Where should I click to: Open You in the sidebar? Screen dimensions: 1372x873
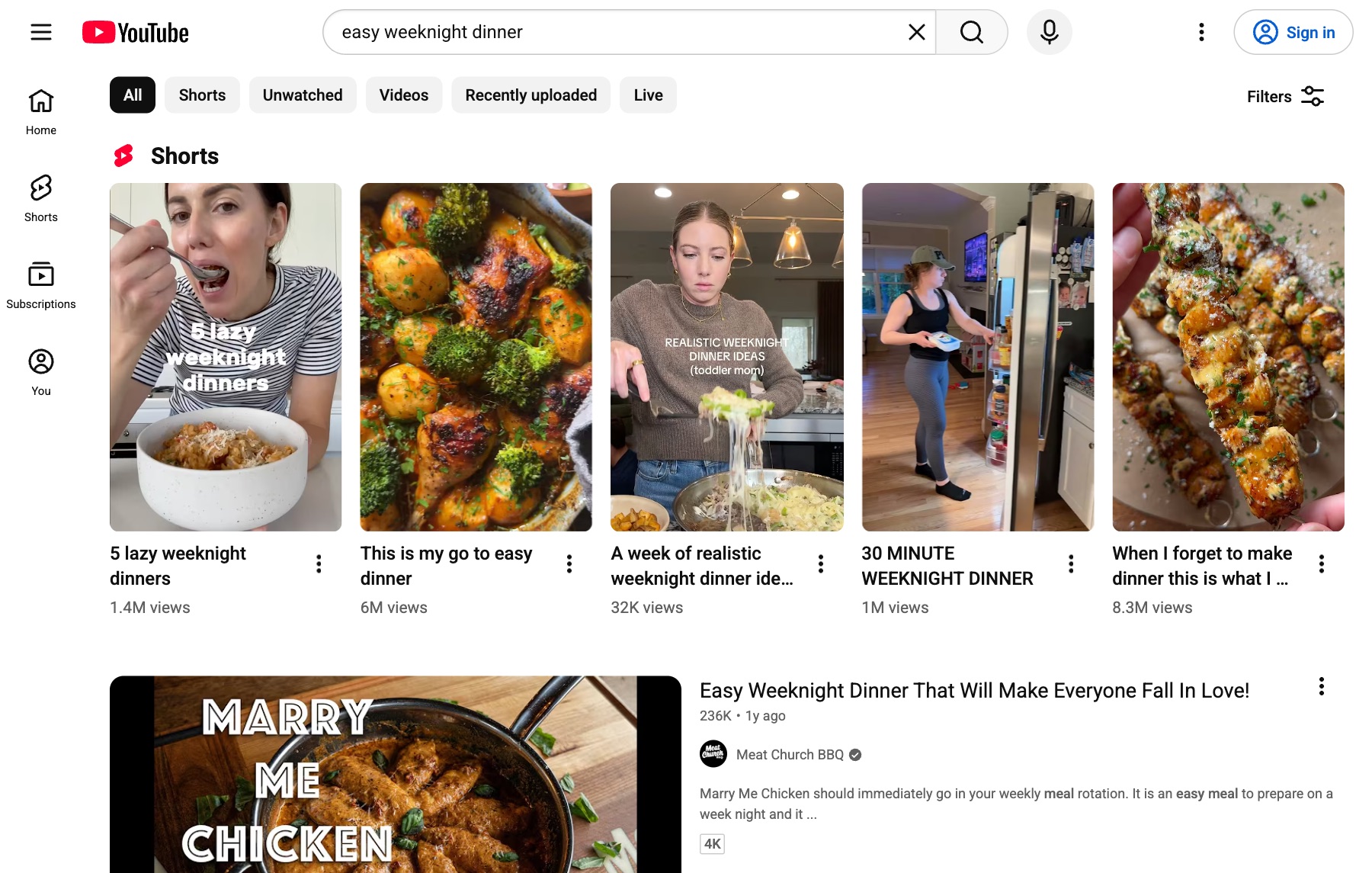point(41,373)
